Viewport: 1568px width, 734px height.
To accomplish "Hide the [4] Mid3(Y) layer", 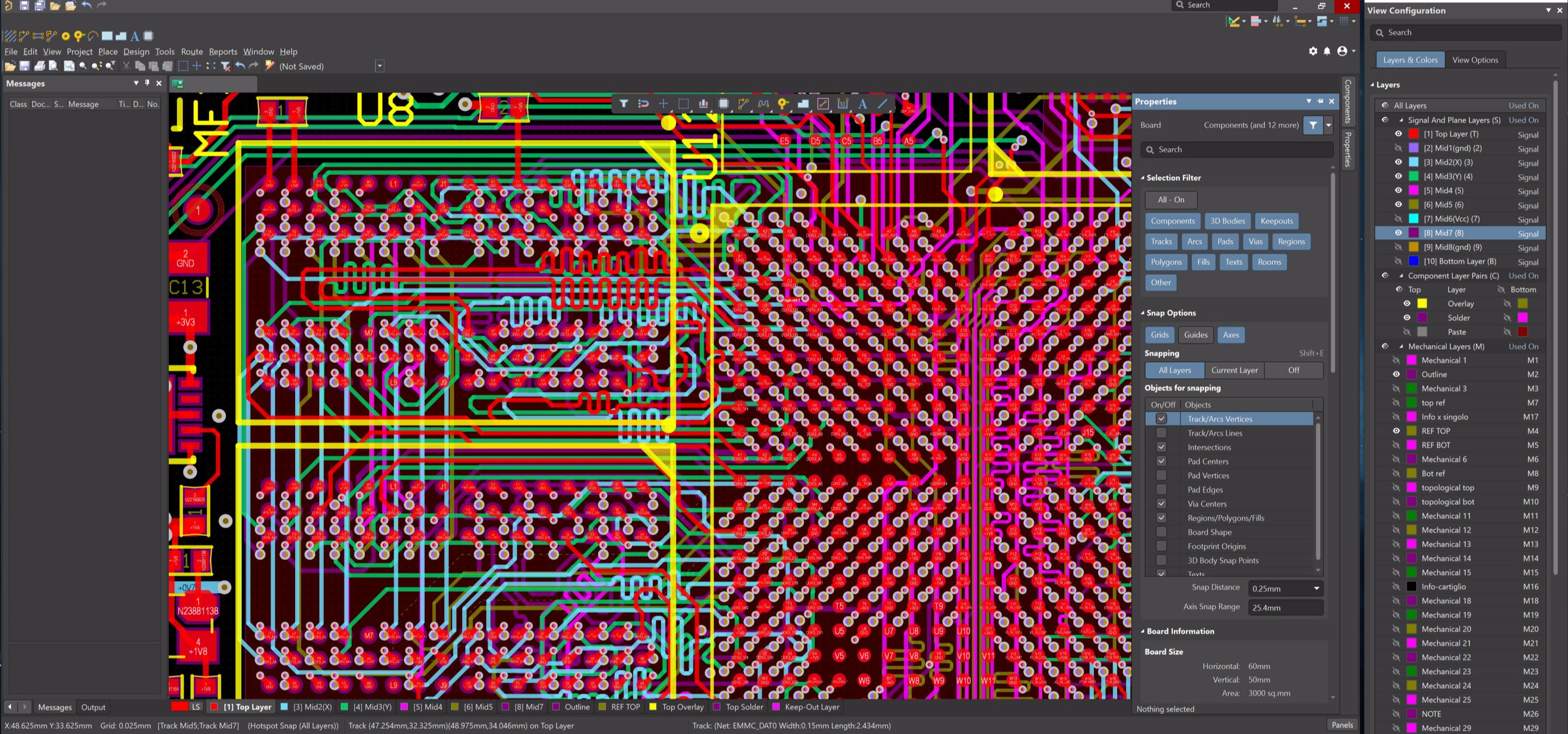I will 1398,176.
